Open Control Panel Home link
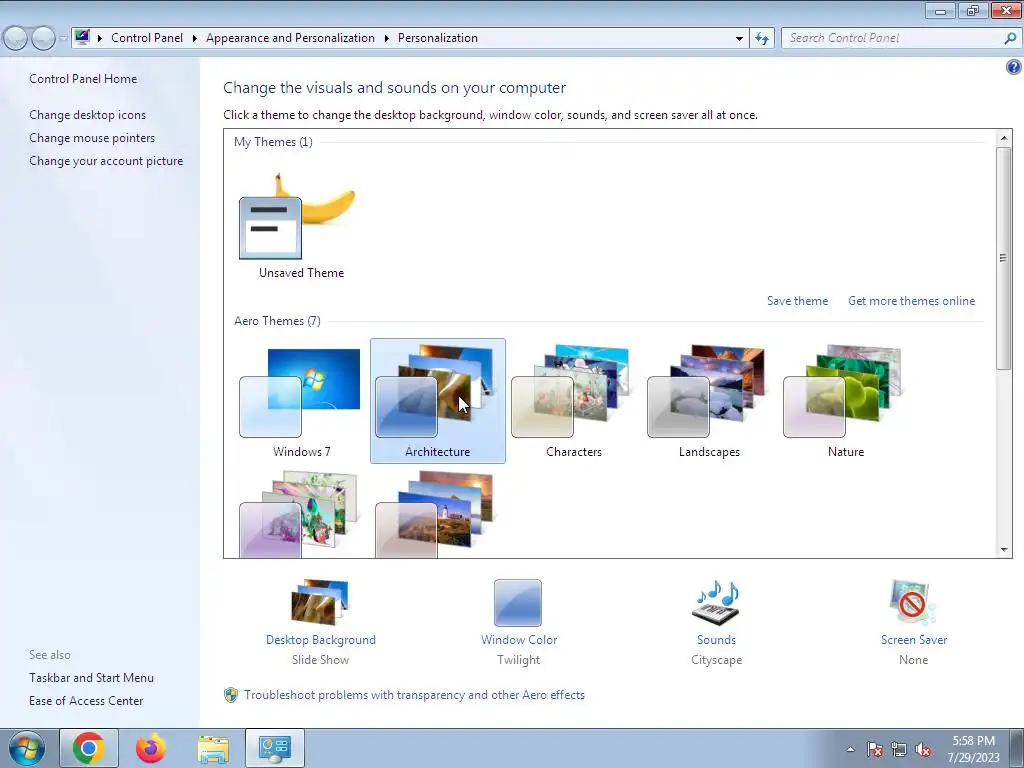1024x768 pixels. [x=83, y=78]
